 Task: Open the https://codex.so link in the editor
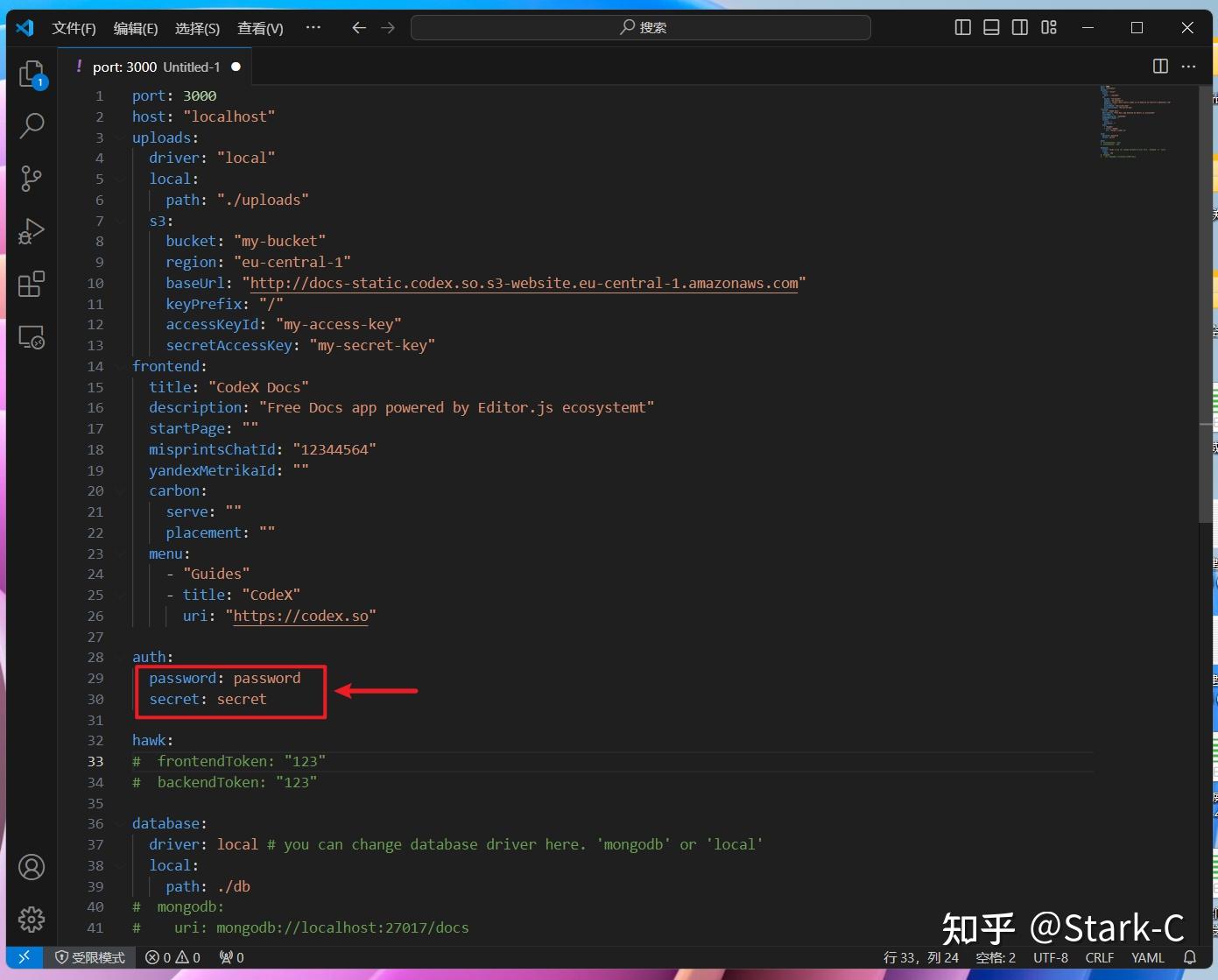(x=300, y=616)
